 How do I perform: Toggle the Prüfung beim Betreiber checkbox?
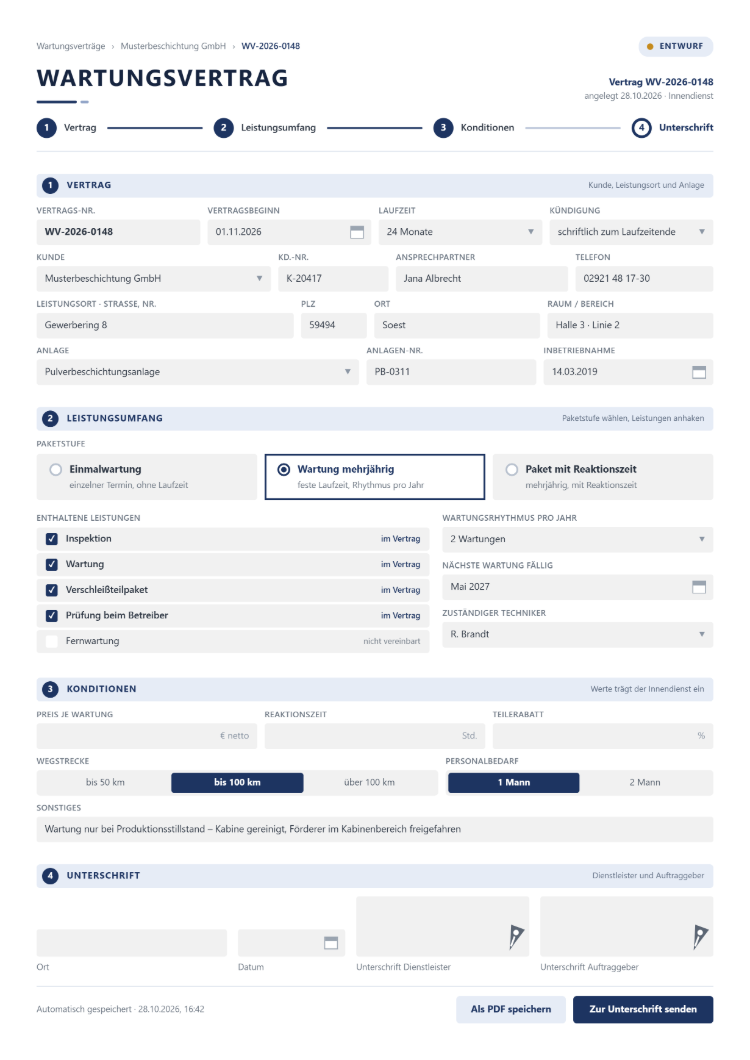point(51,616)
